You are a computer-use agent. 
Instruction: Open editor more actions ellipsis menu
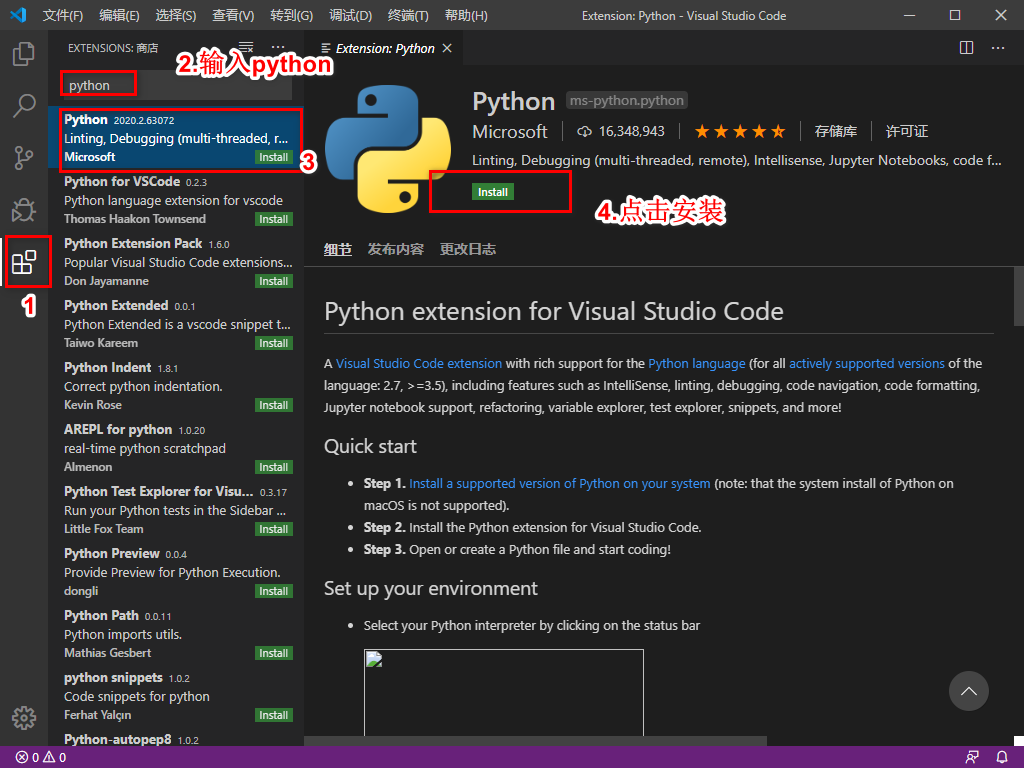tap(997, 48)
